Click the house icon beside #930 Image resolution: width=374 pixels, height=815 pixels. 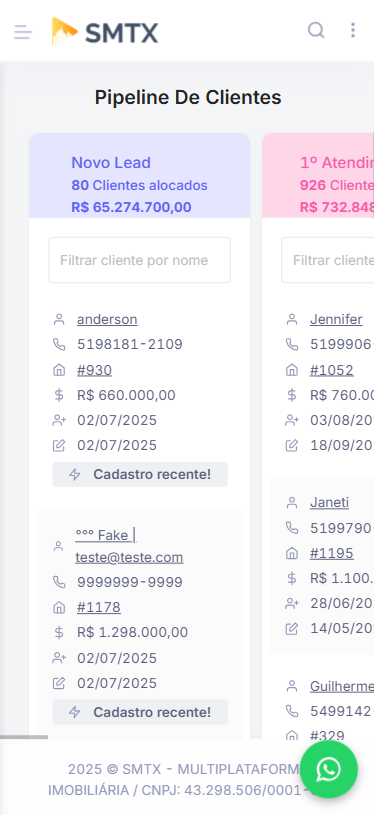click(59, 370)
